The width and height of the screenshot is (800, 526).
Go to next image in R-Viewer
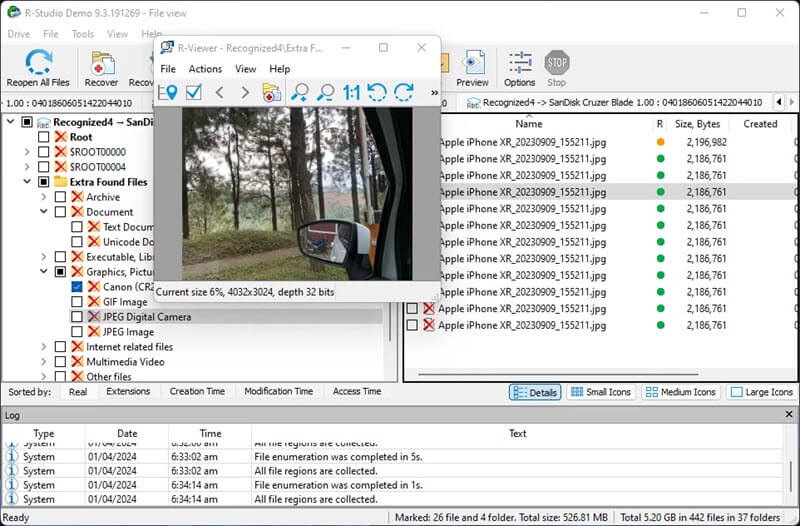click(x=245, y=92)
